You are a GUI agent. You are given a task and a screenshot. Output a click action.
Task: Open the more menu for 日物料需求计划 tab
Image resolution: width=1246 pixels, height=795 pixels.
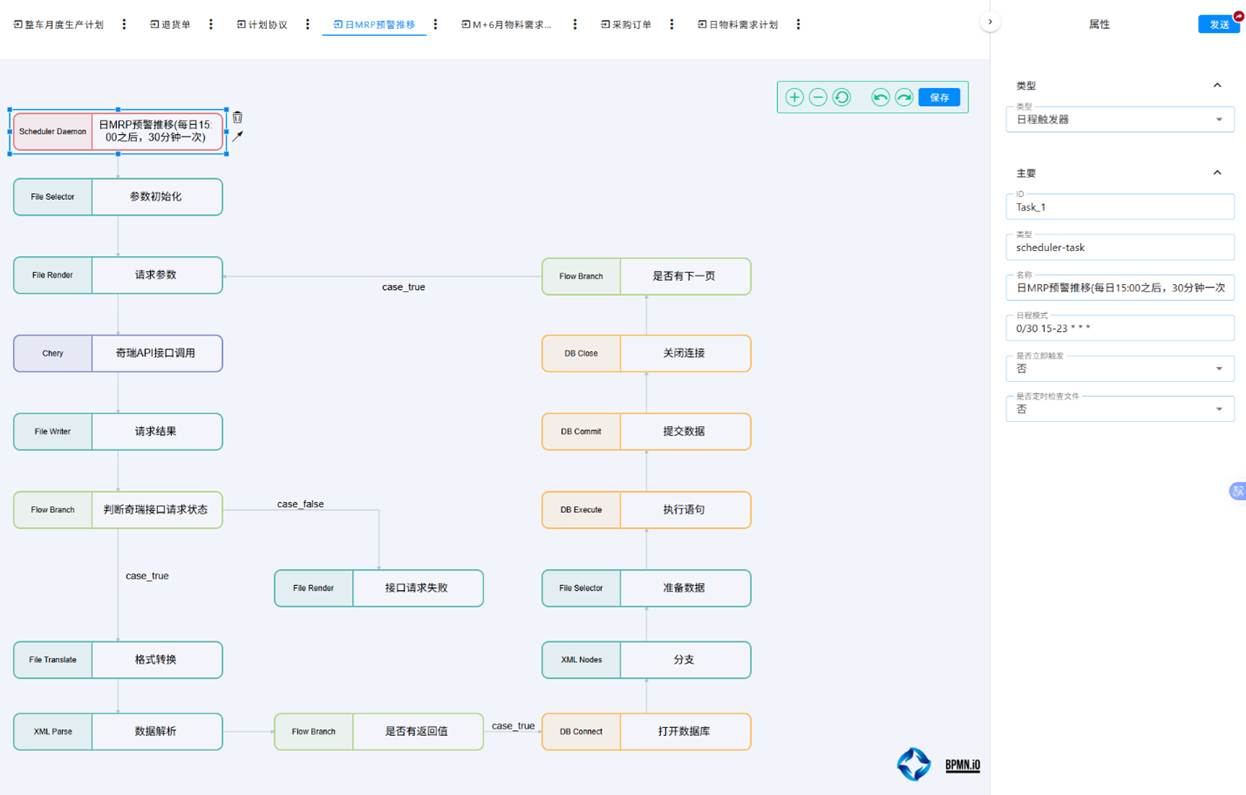click(798, 24)
